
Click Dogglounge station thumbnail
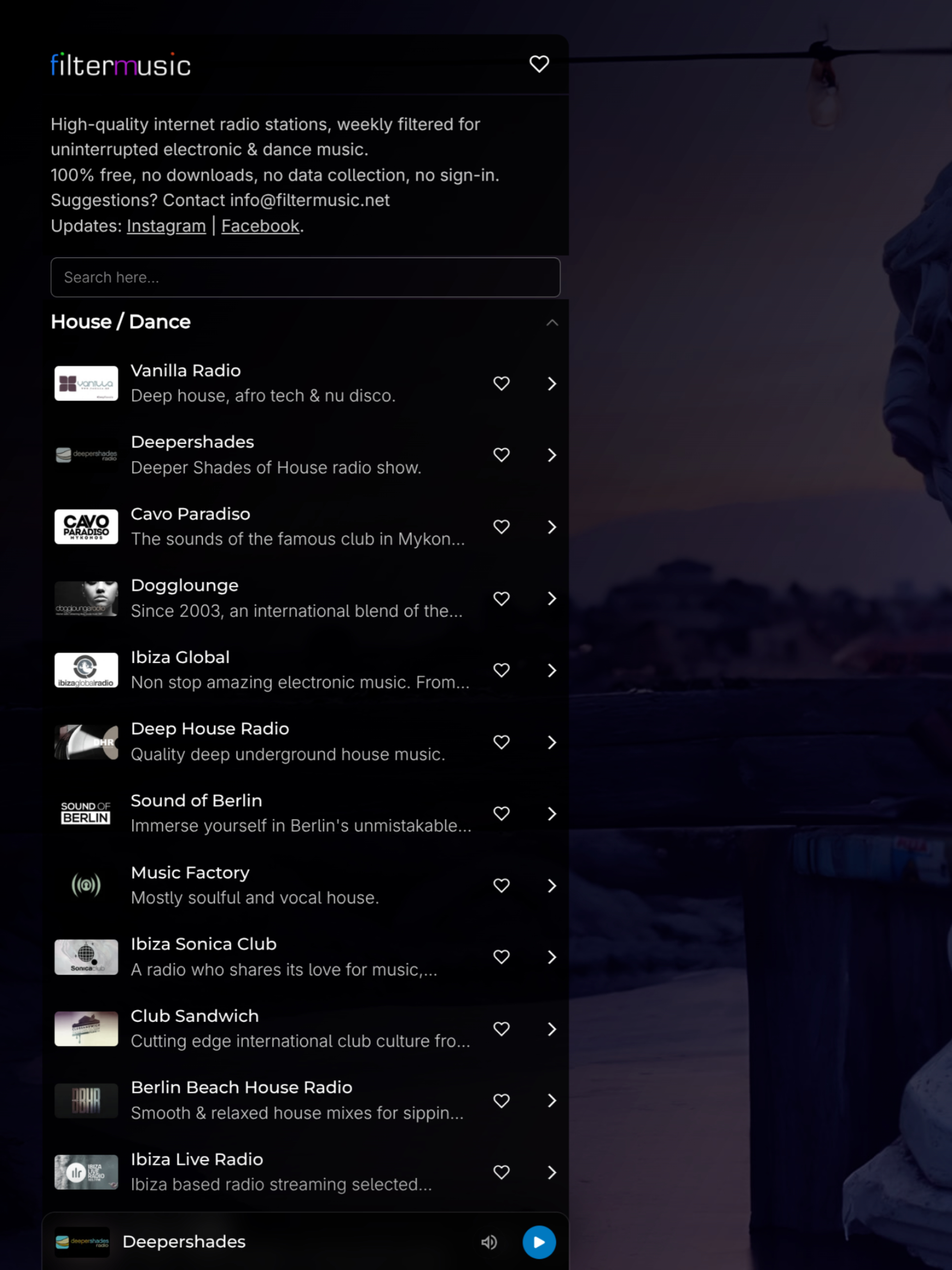tap(86, 598)
